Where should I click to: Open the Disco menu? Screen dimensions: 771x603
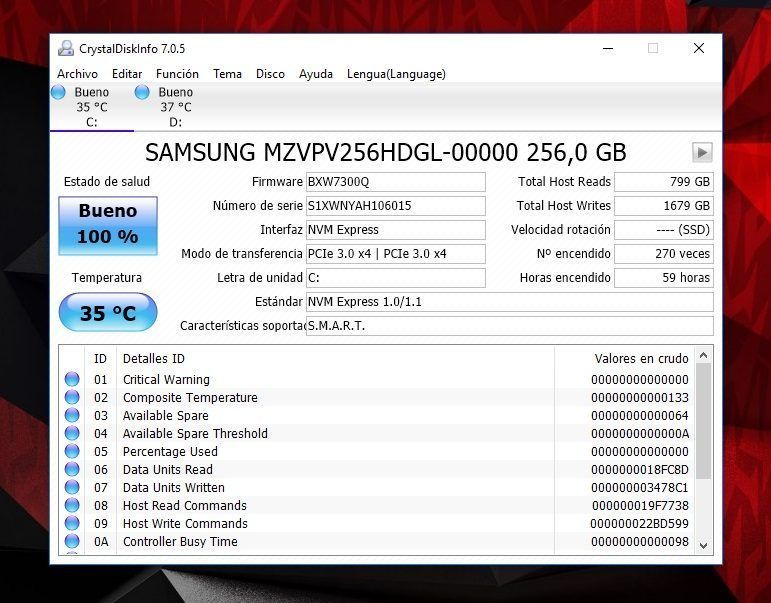point(270,74)
